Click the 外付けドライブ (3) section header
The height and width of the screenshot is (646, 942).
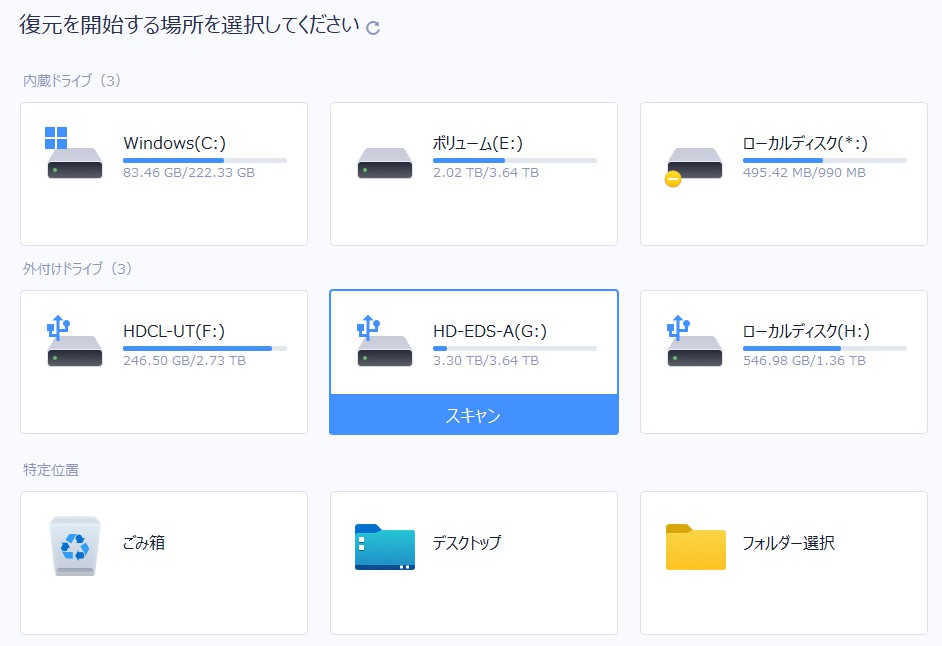[77, 269]
